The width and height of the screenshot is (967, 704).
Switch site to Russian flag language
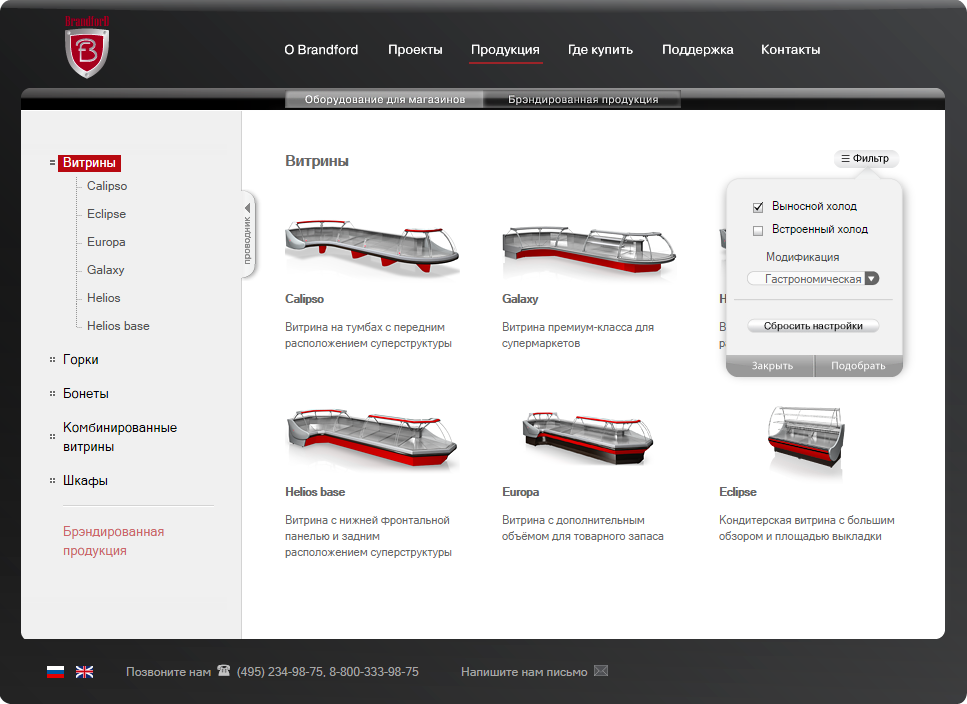tap(56, 671)
